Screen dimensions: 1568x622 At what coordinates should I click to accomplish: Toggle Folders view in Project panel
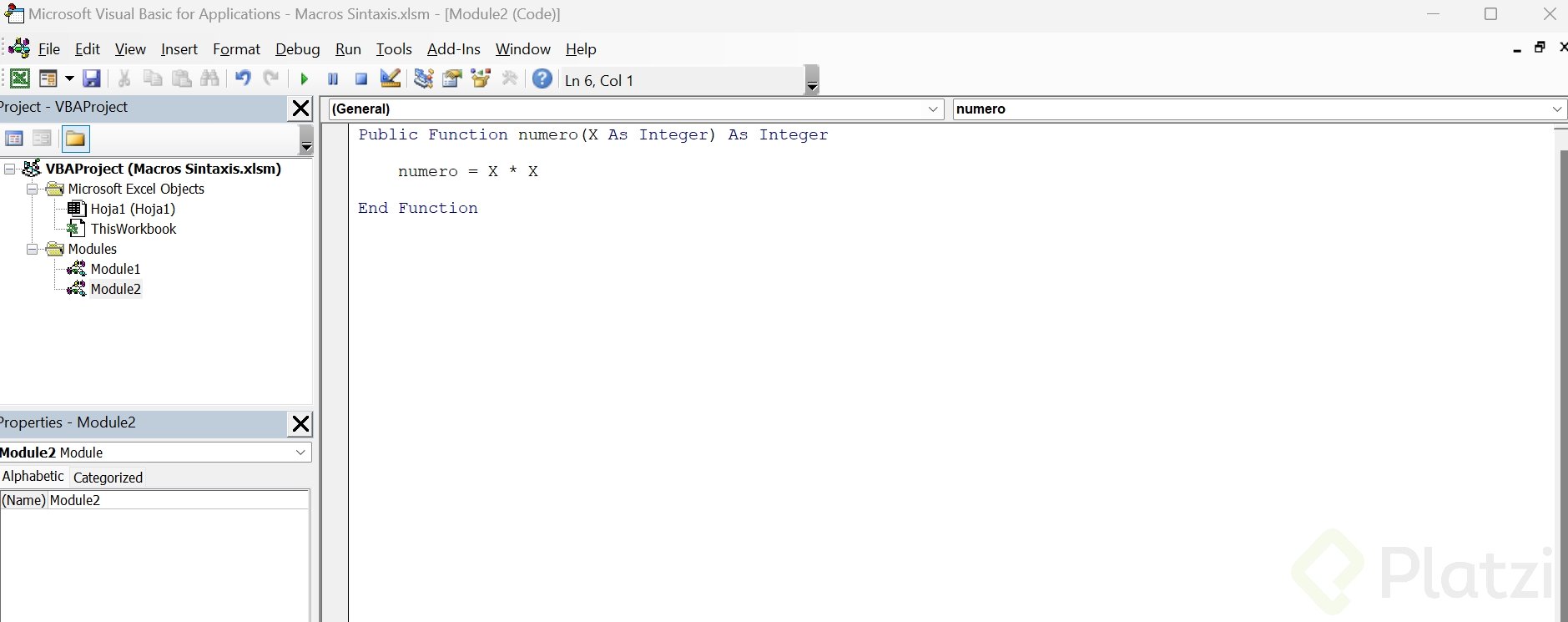pyautogui.click(x=75, y=139)
